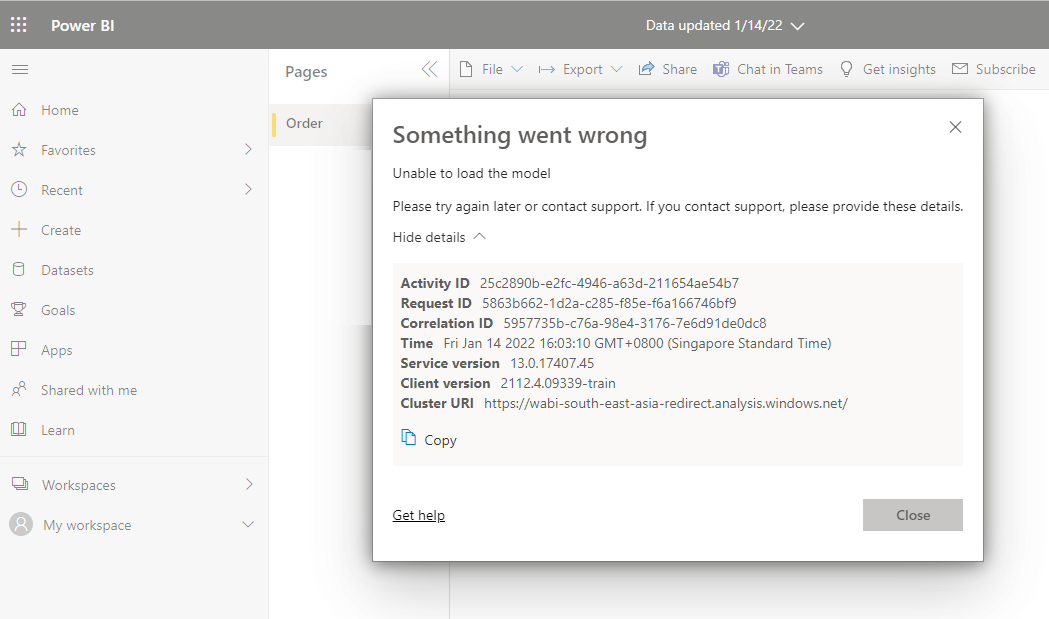Open Learn in the navigation

coord(58,430)
